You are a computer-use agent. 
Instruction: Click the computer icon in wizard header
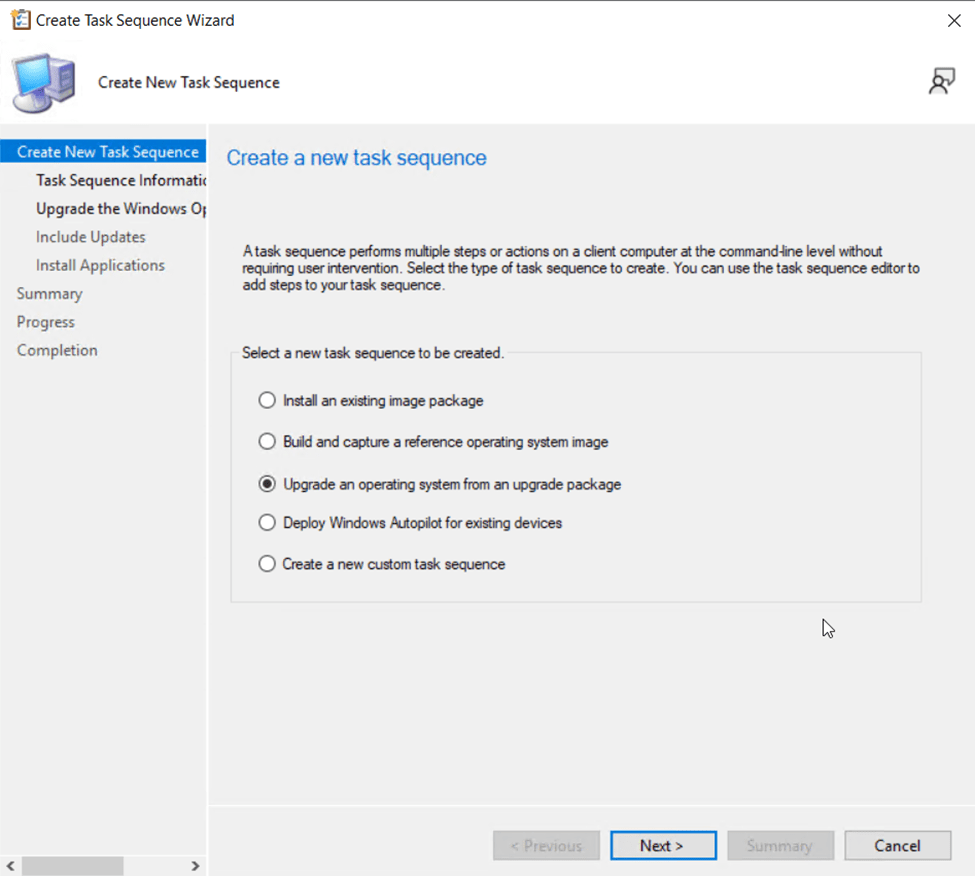point(43,83)
